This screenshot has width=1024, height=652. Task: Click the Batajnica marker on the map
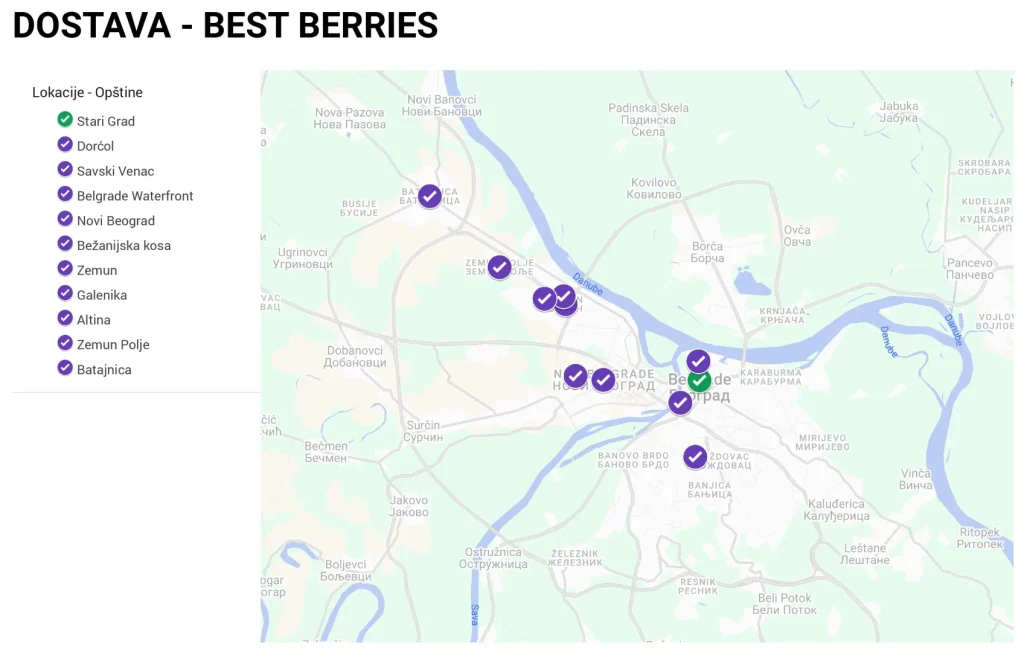429,196
